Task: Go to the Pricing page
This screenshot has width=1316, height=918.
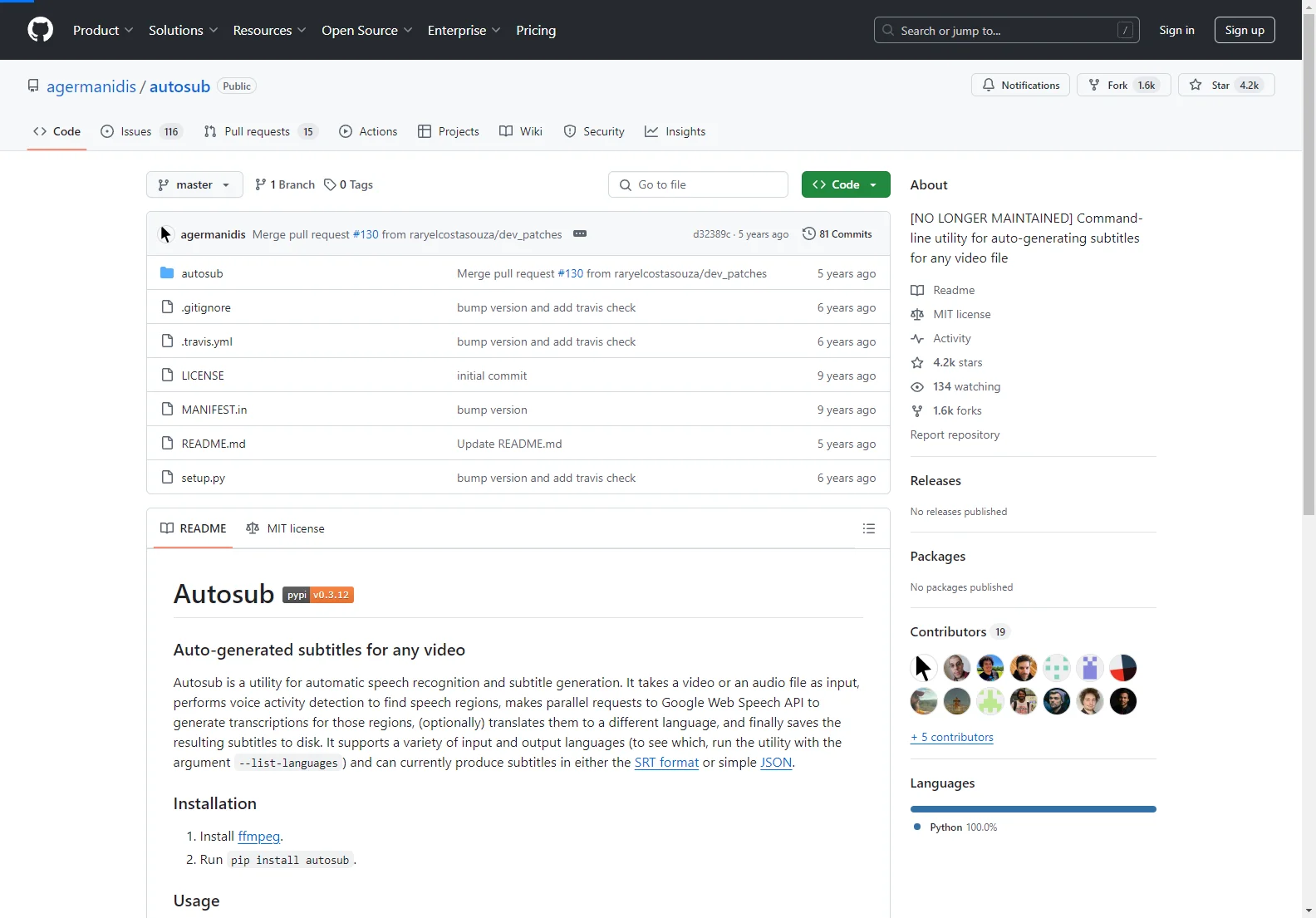Action: click(x=536, y=30)
